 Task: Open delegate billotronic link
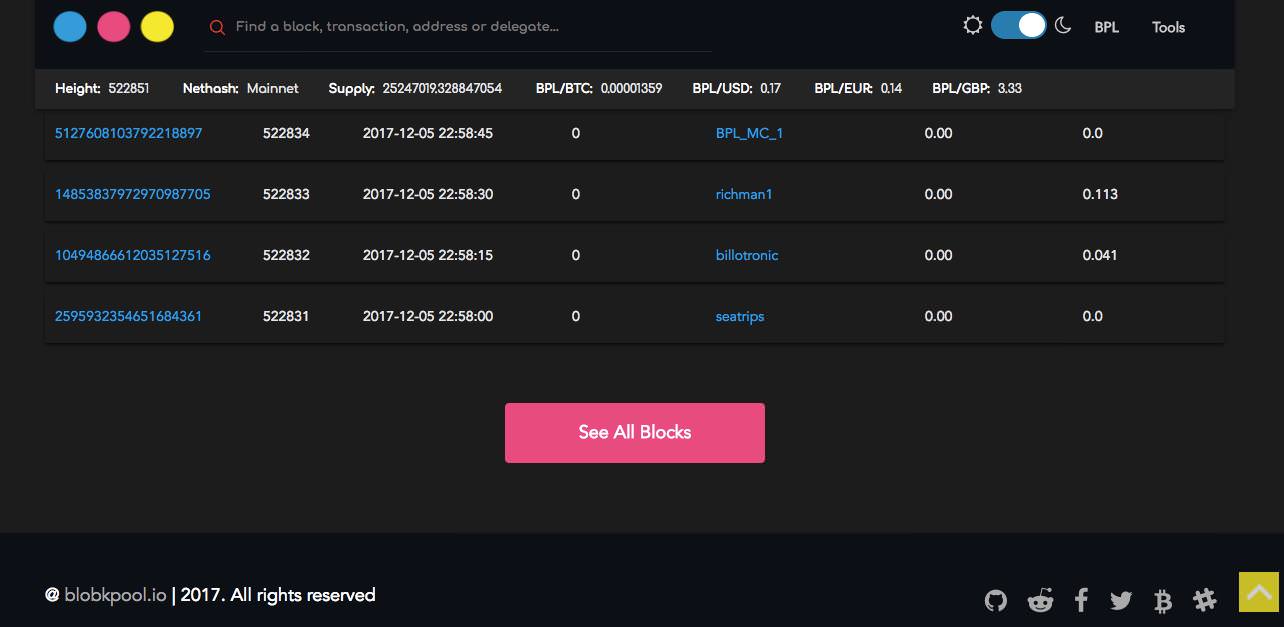(x=747, y=255)
